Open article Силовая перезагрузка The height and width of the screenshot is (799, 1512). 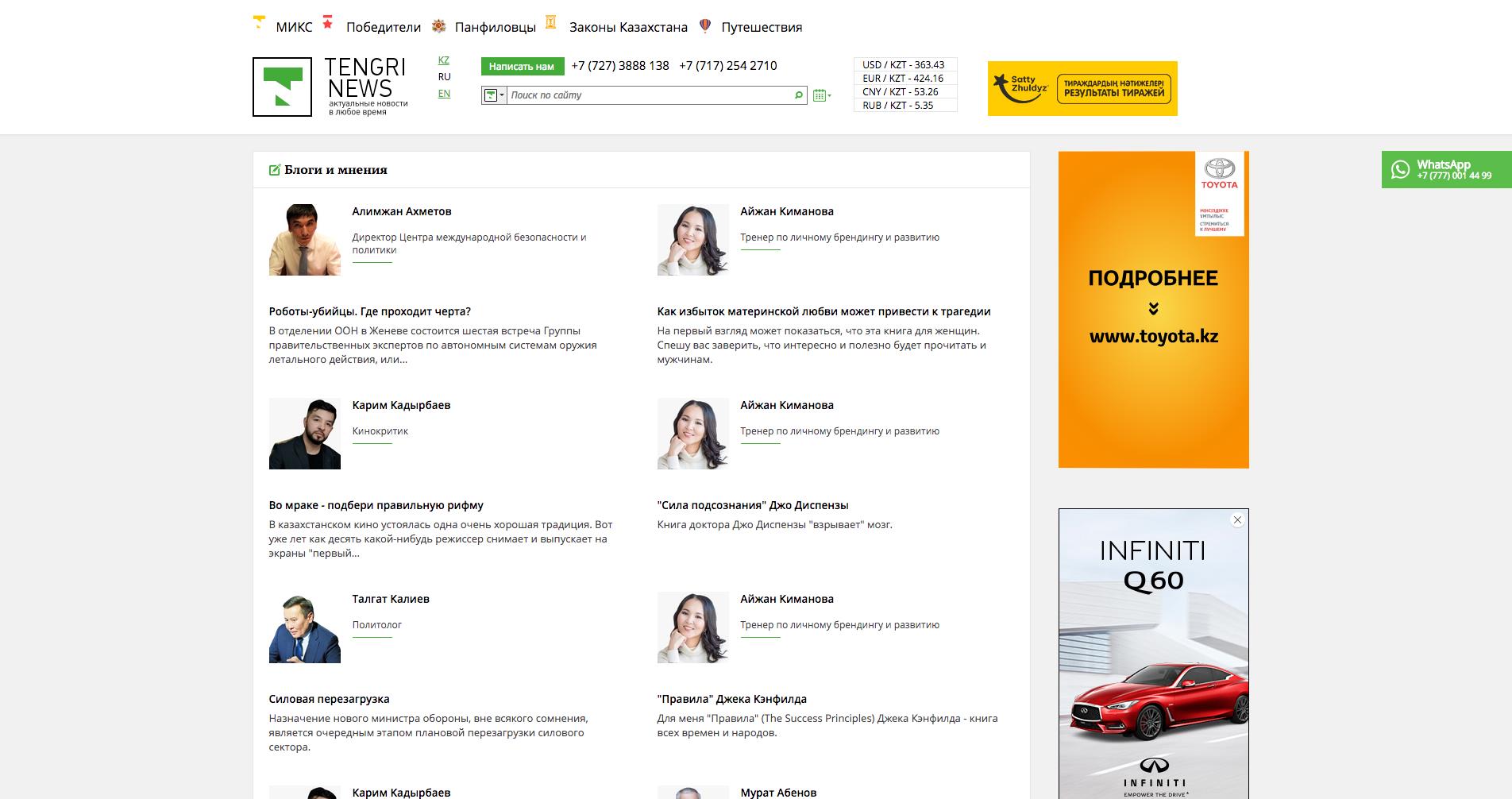[x=330, y=699]
